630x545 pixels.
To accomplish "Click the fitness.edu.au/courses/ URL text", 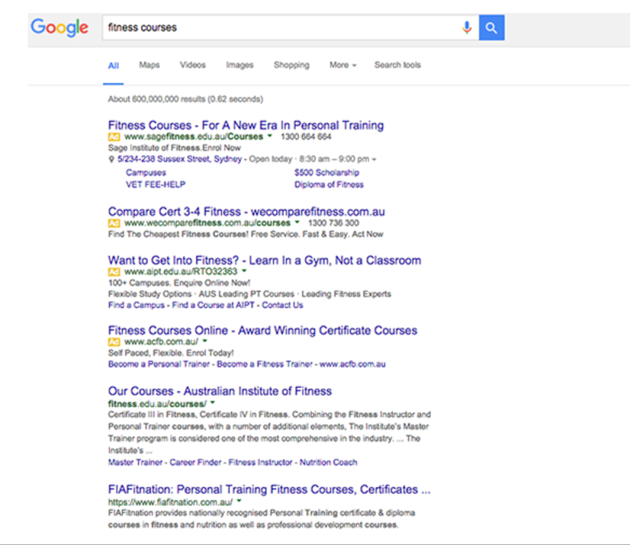I will 157,404.
